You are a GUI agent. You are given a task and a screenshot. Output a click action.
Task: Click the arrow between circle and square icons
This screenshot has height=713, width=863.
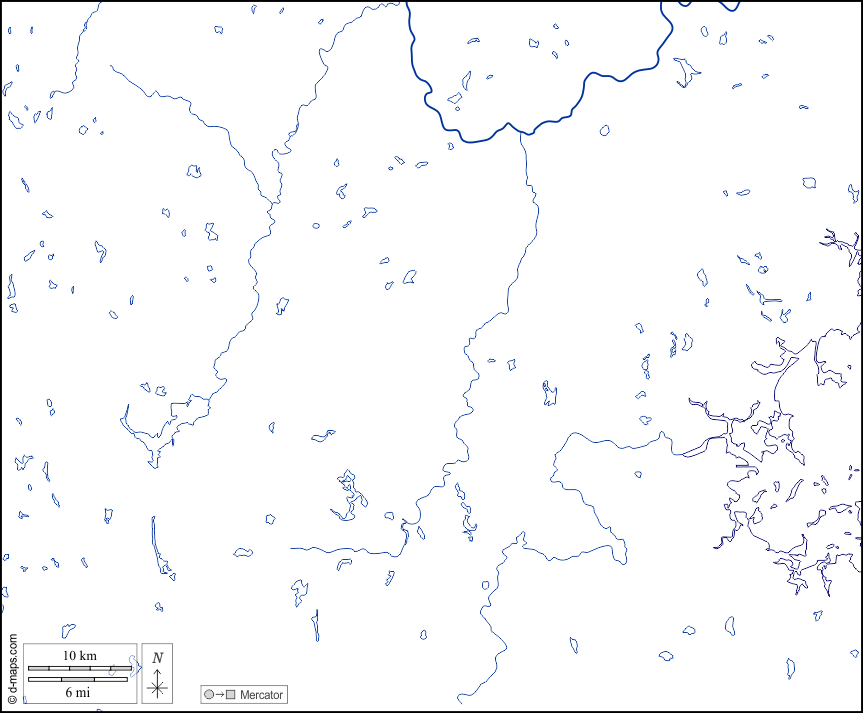point(220,695)
